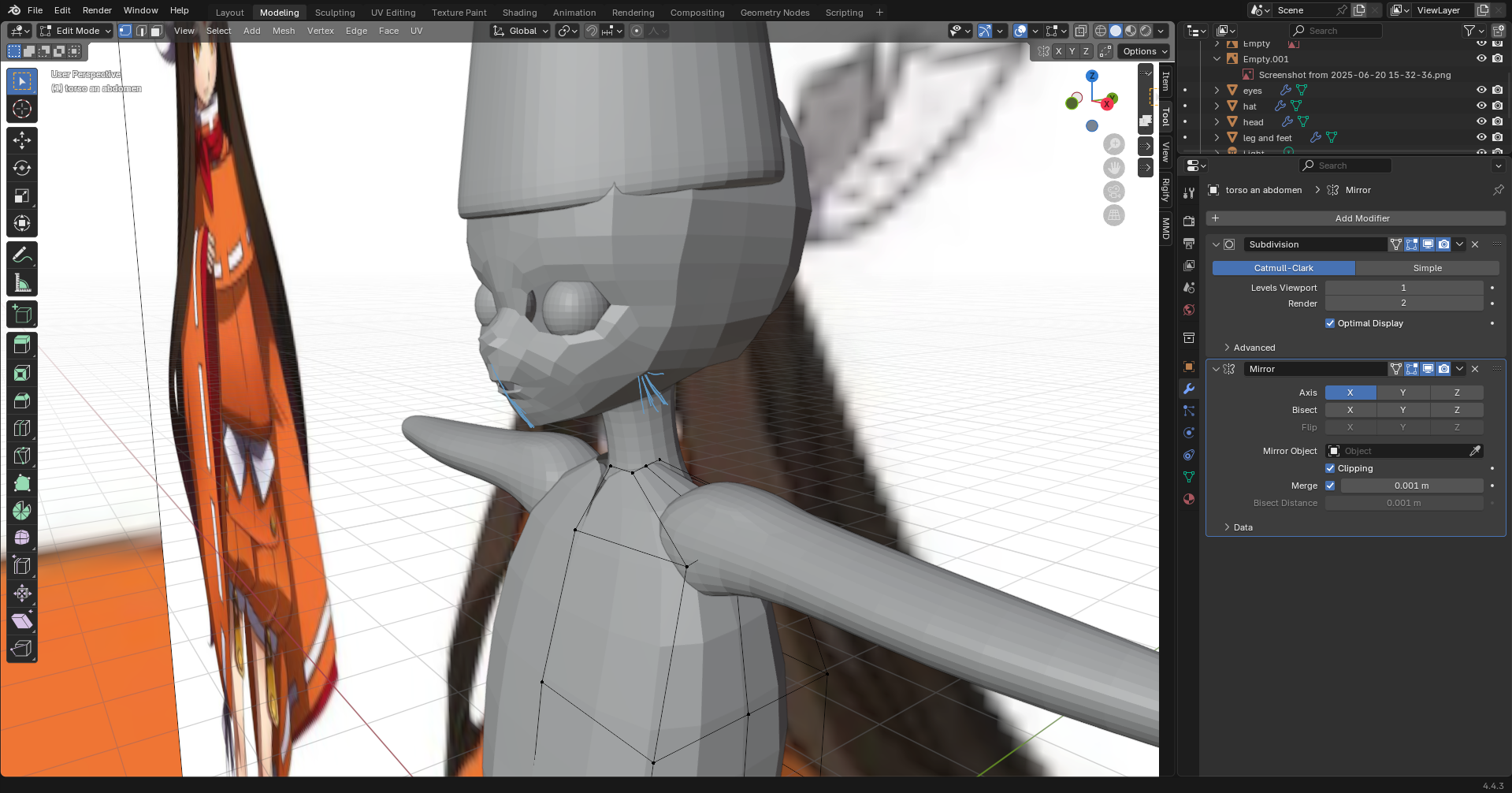The image size is (1512, 793).
Task: Collapse Empty.001 in outliner
Action: point(1217,58)
